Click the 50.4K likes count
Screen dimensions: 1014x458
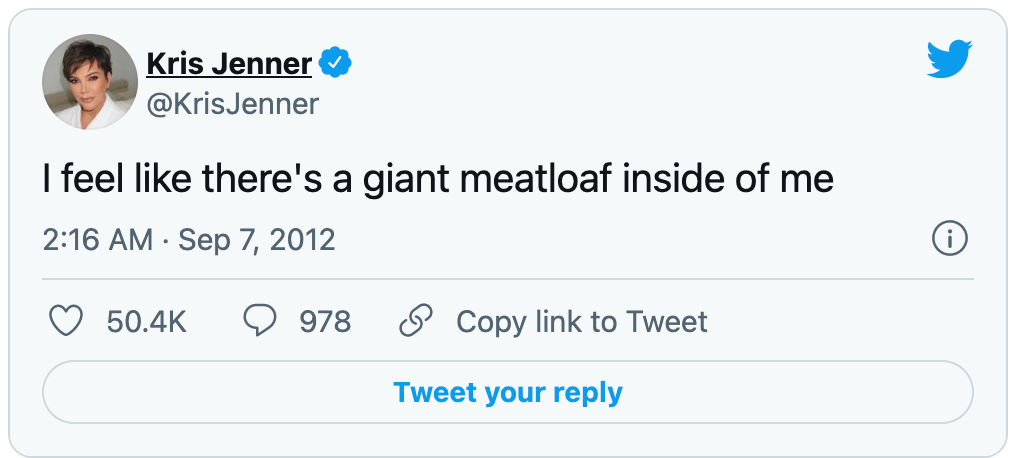pyautogui.click(x=147, y=321)
